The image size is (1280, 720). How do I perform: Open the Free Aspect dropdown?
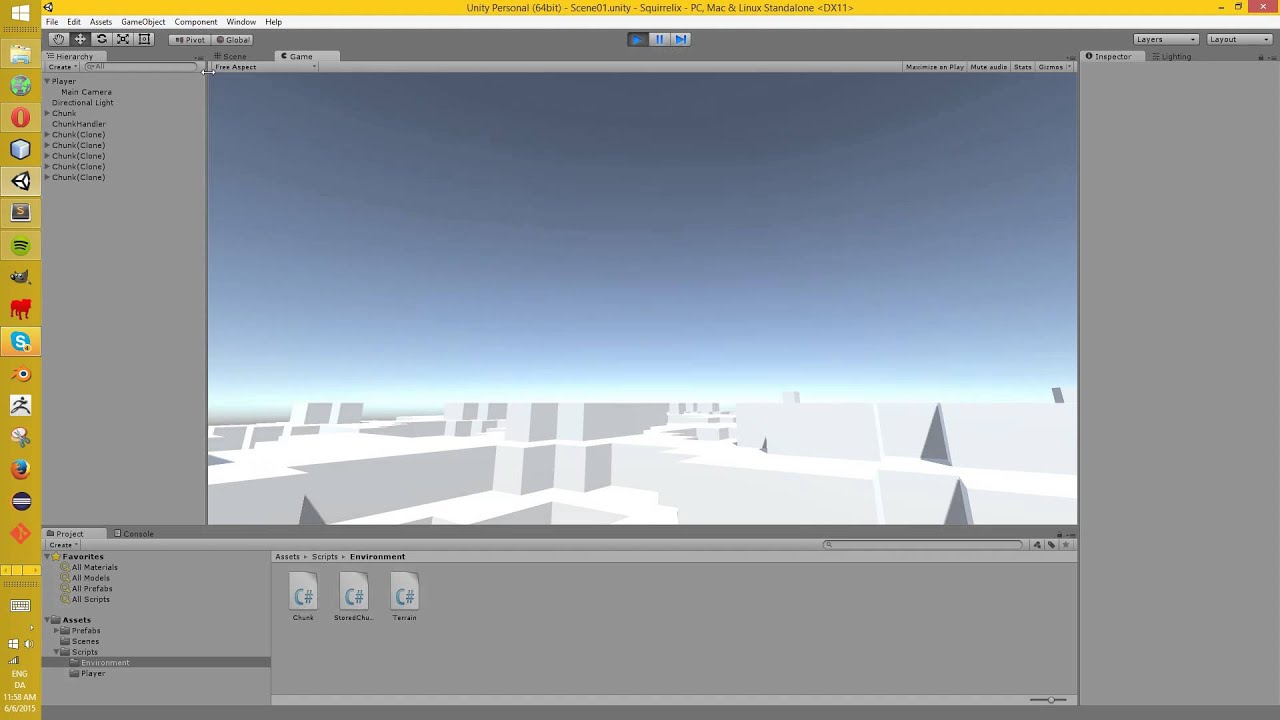pyautogui.click(x=264, y=67)
